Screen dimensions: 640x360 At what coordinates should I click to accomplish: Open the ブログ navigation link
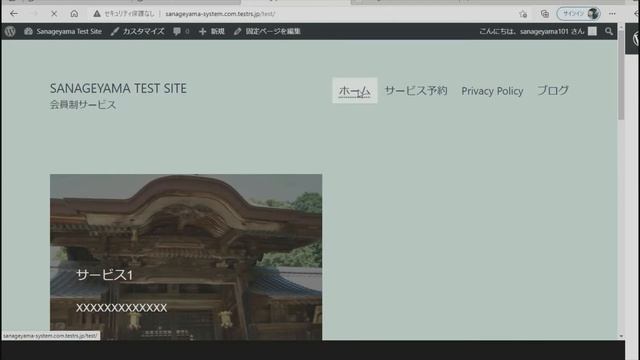coord(553,91)
